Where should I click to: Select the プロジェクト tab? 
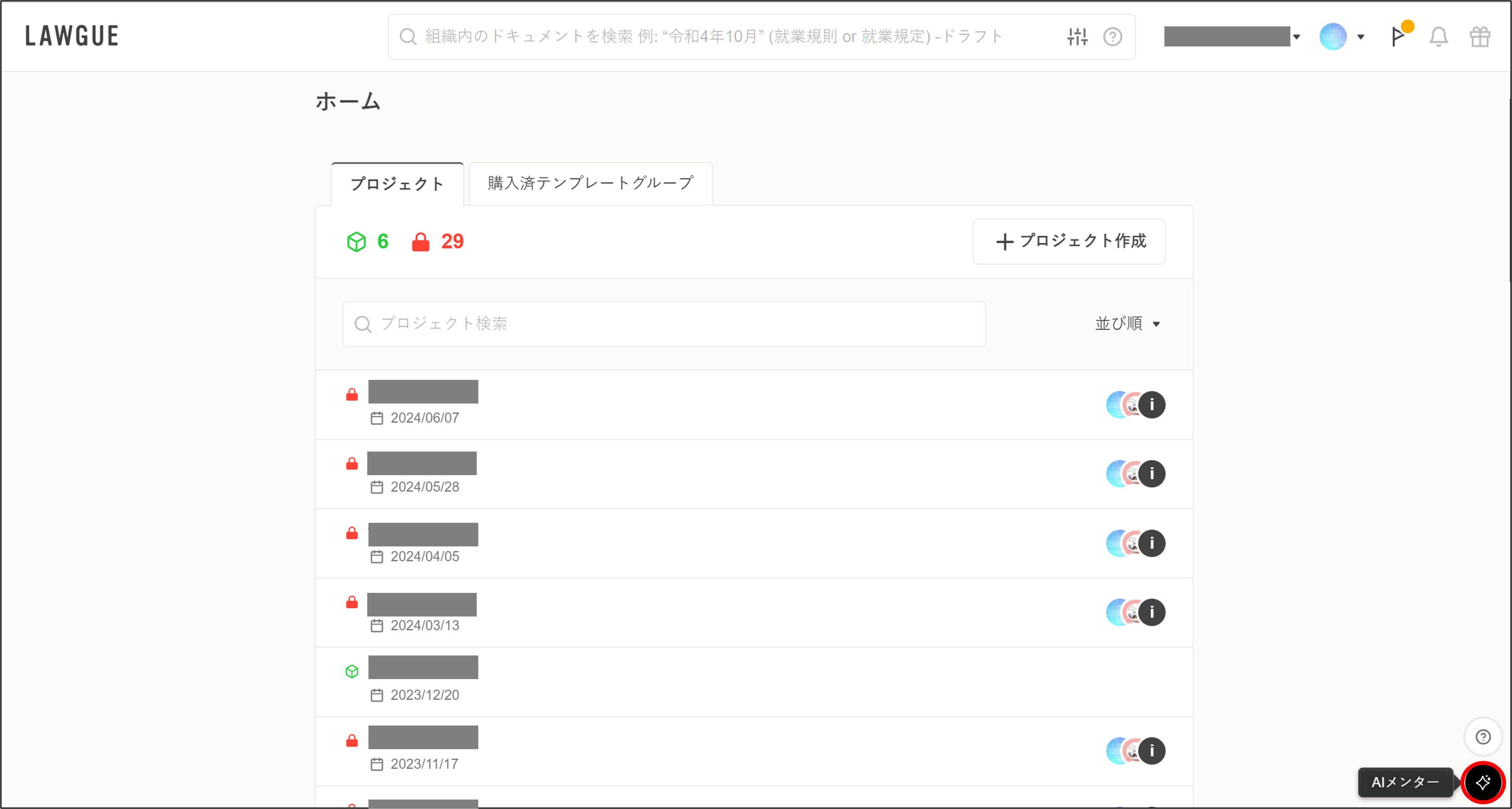397,183
